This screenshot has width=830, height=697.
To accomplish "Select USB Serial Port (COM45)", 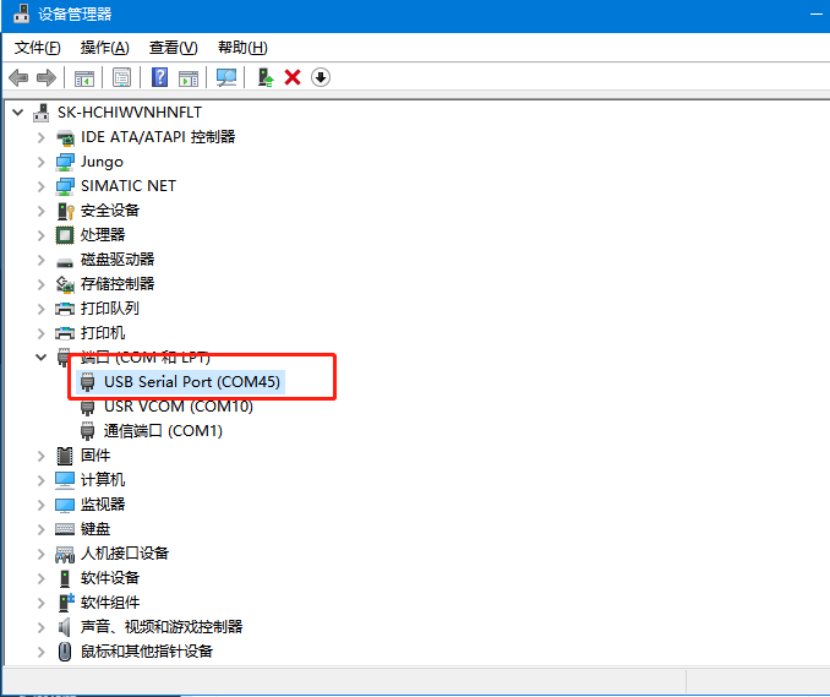I will point(193,382).
